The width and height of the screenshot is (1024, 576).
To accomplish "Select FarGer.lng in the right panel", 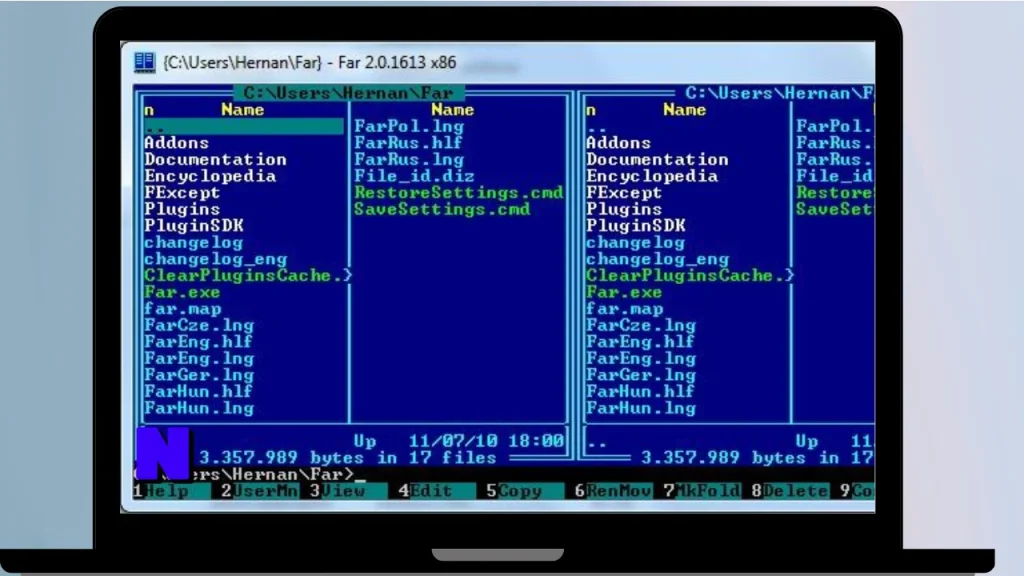I will (641, 375).
